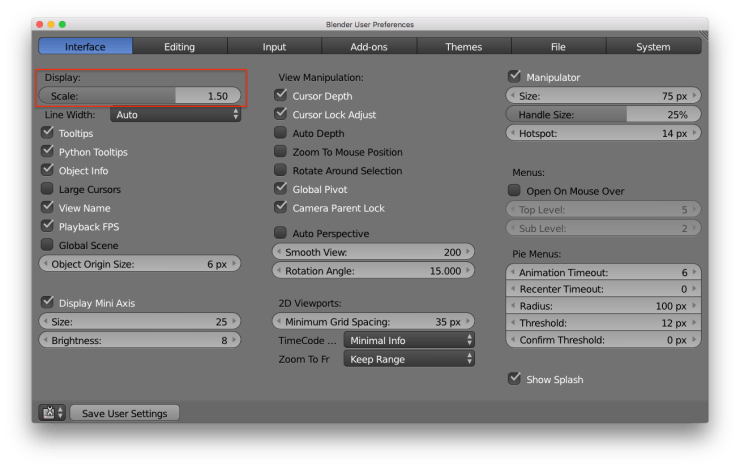The image size is (740, 468).
Task: Increase Rotation Angle with right arrow
Action: pos(468,271)
